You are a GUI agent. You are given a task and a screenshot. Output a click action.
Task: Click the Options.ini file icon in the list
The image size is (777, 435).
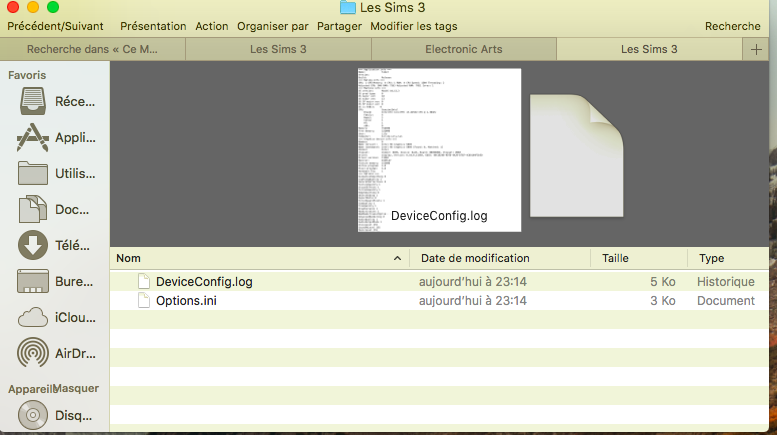pos(144,300)
